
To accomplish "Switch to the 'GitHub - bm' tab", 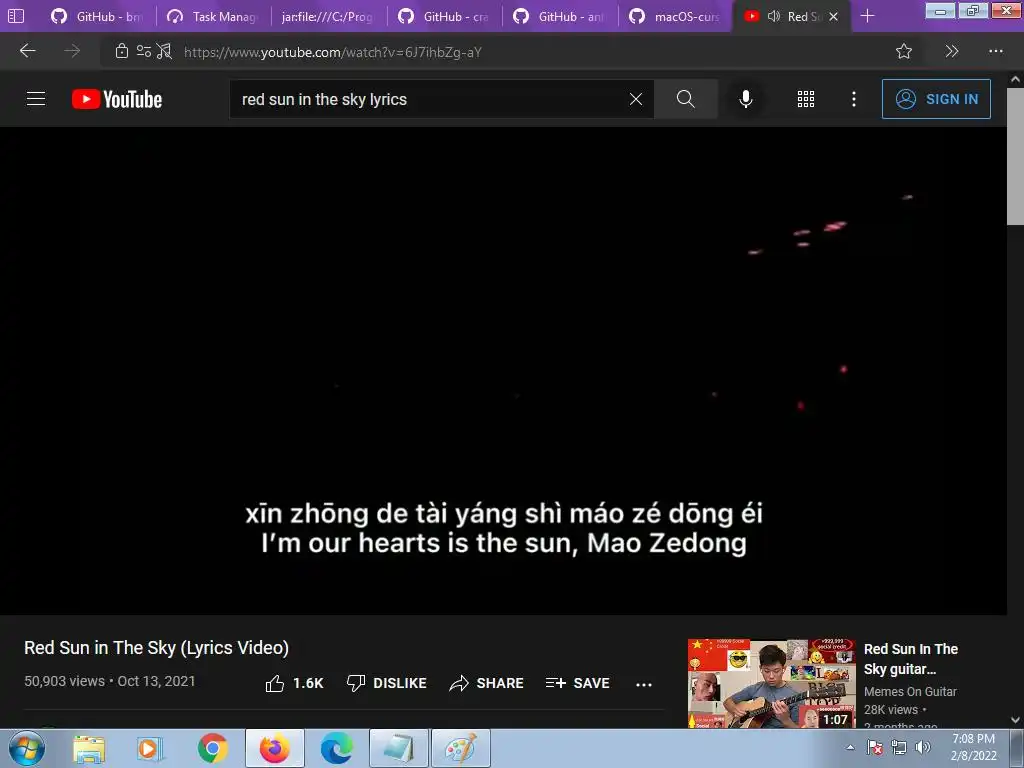I will coord(97,16).
